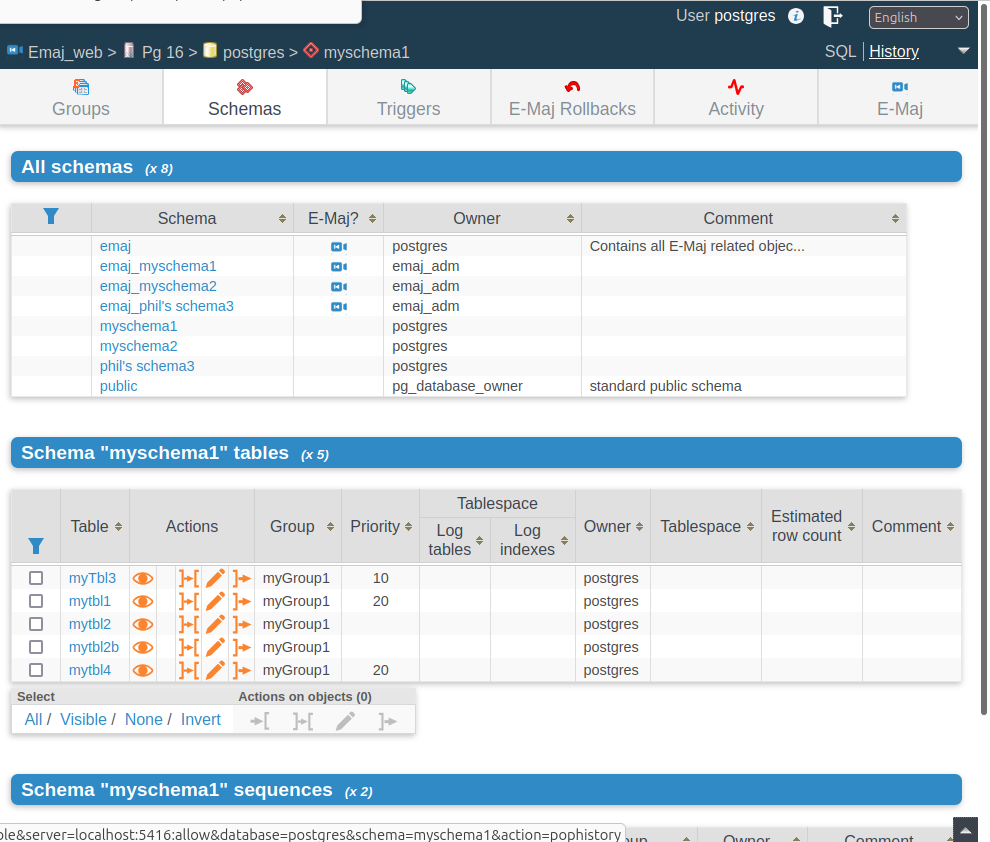Click the logout icon next to user info
This screenshot has width=990, height=842.
coord(833,16)
